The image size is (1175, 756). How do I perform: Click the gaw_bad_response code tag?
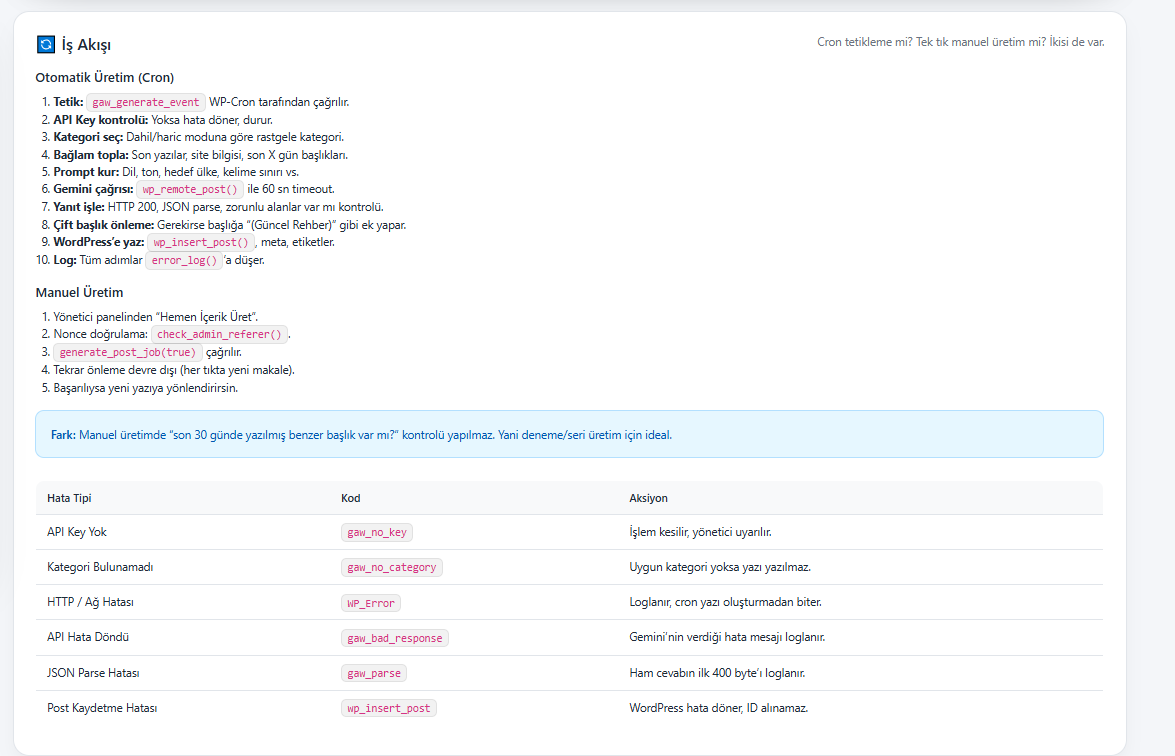[x=395, y=638]
